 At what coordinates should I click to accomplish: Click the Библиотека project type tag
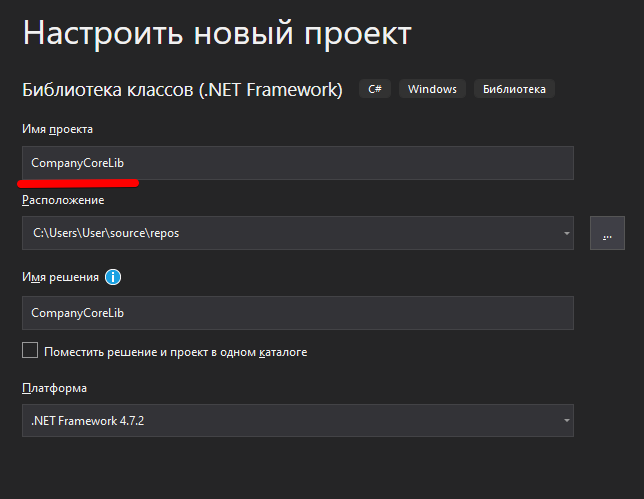[x=514, y=89]
